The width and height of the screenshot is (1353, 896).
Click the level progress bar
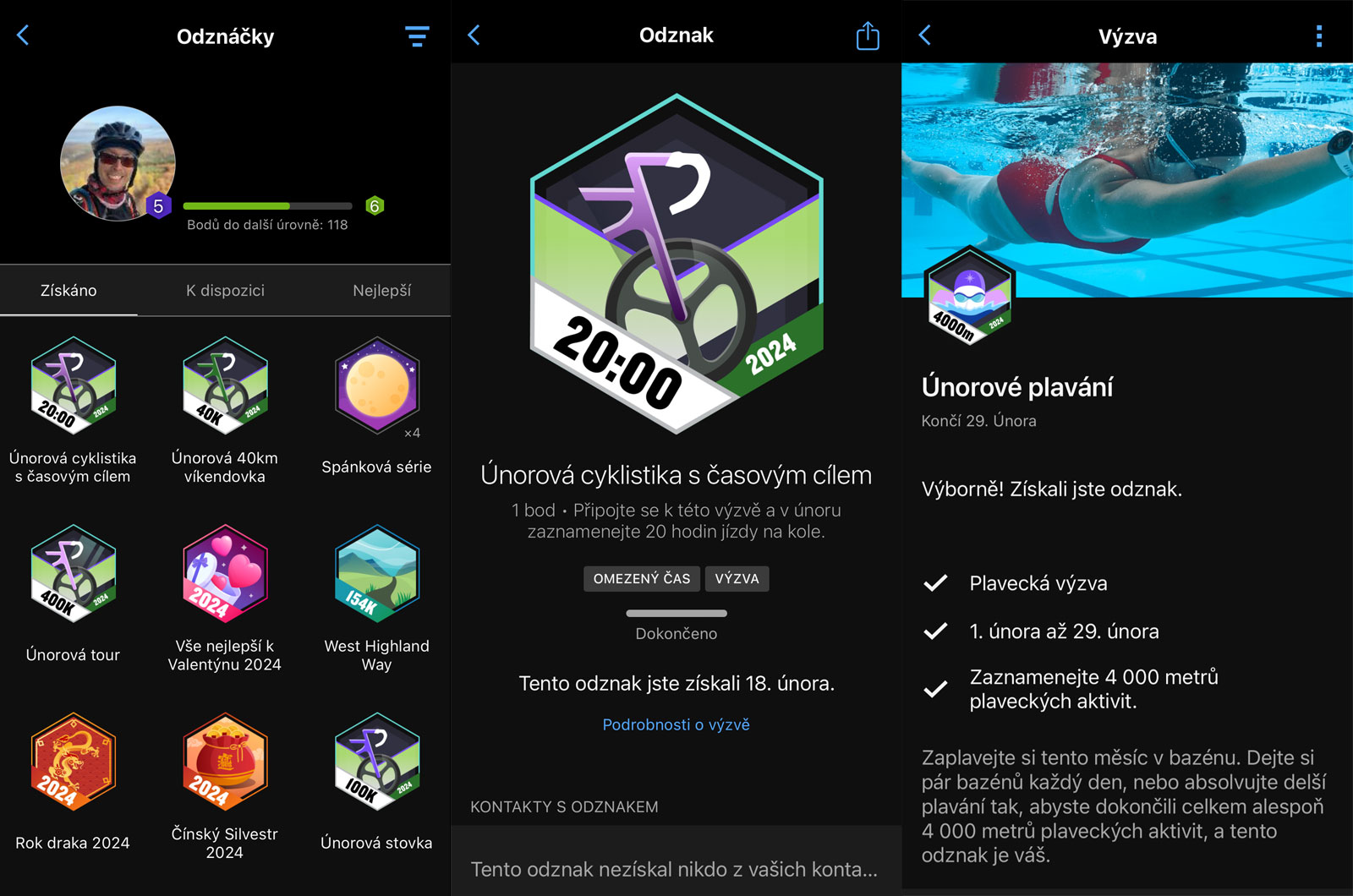[x=267, y=206]
